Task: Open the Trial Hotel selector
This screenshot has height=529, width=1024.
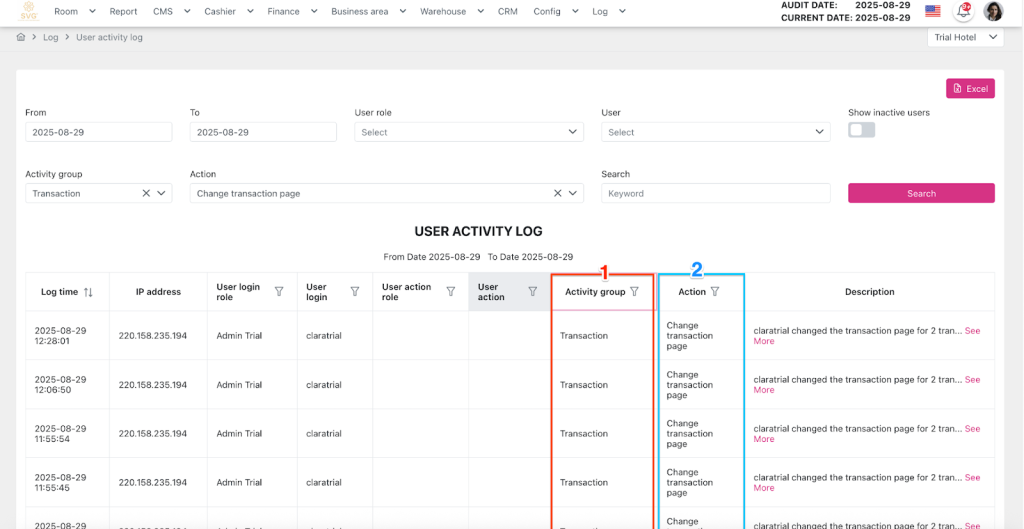Action: [x=965, y=37]
